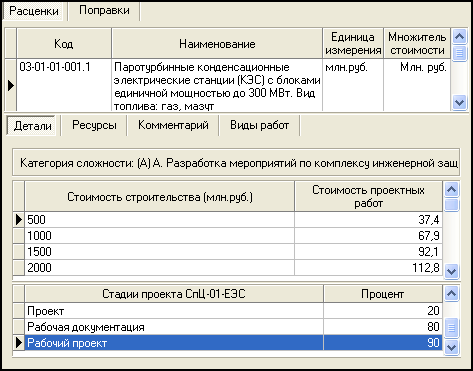The image size is (473, 371).
Task: Switch to the Расценки tab
Action: tap(33, 11)
